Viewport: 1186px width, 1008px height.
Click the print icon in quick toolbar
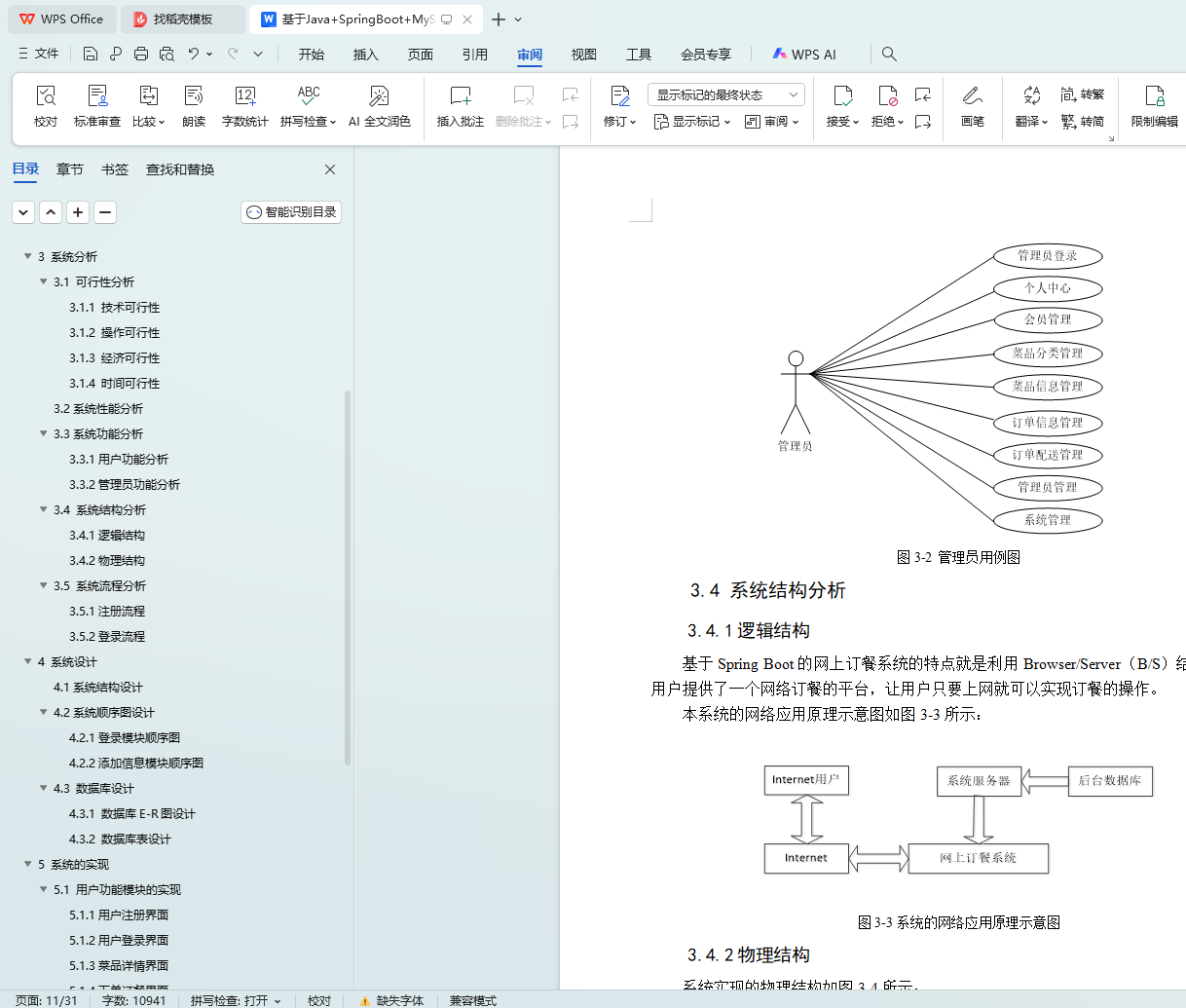(141, 54)
